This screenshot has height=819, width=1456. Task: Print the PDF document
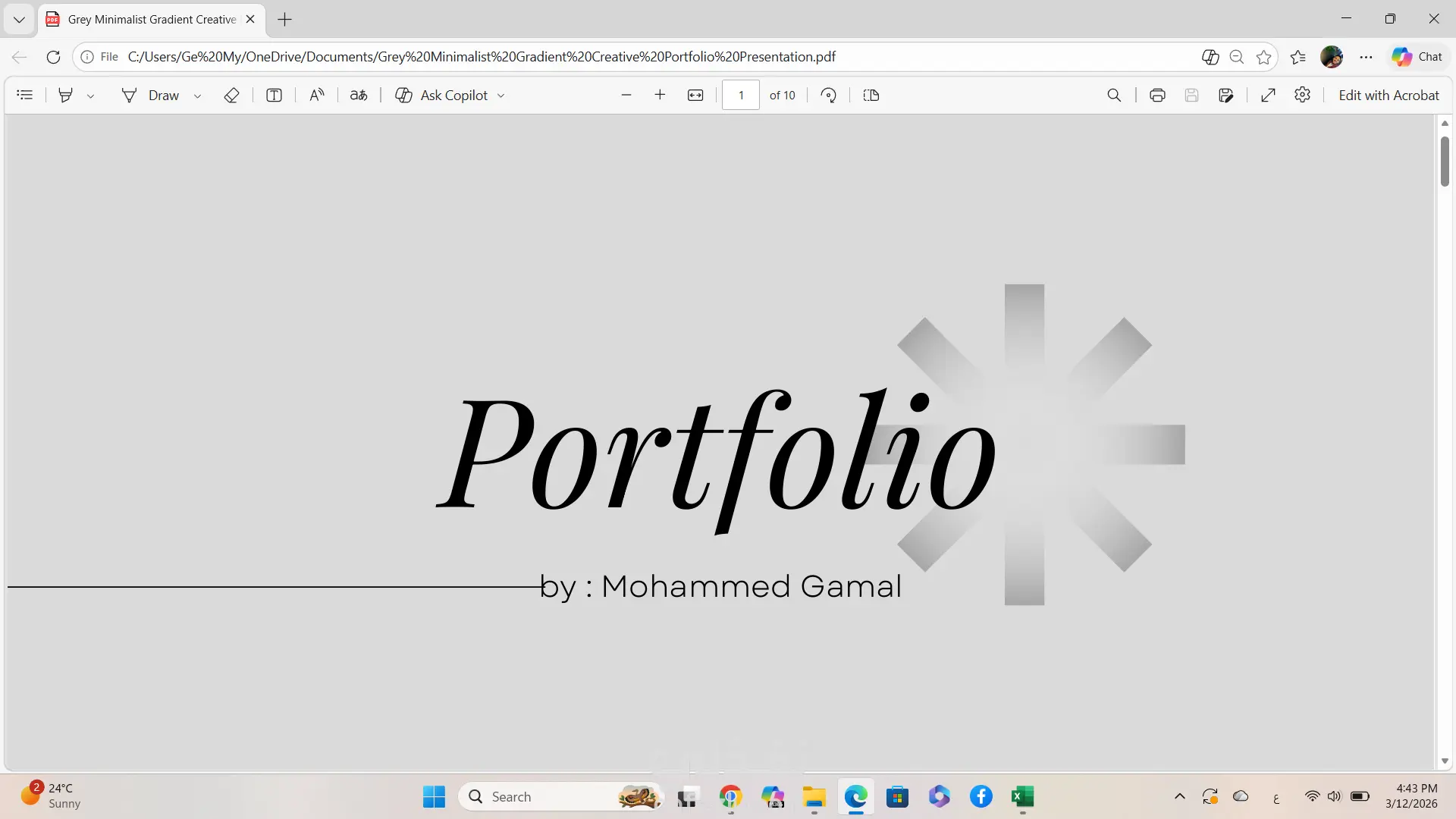coord(1157,96)
